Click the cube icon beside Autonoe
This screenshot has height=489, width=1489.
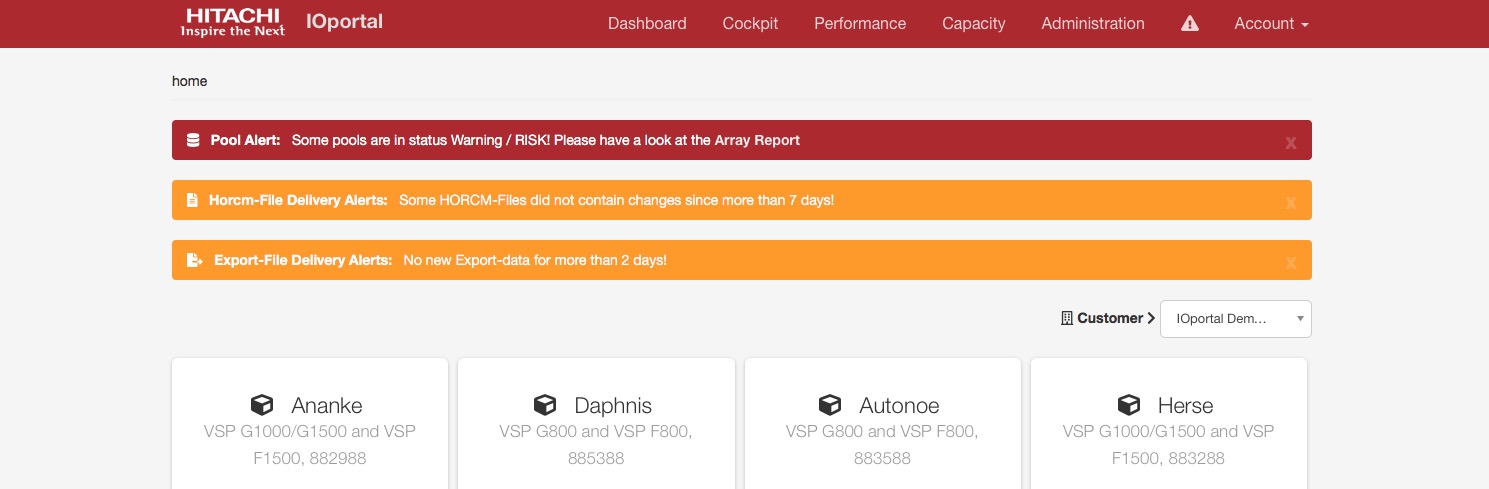[x=830, y=405]
